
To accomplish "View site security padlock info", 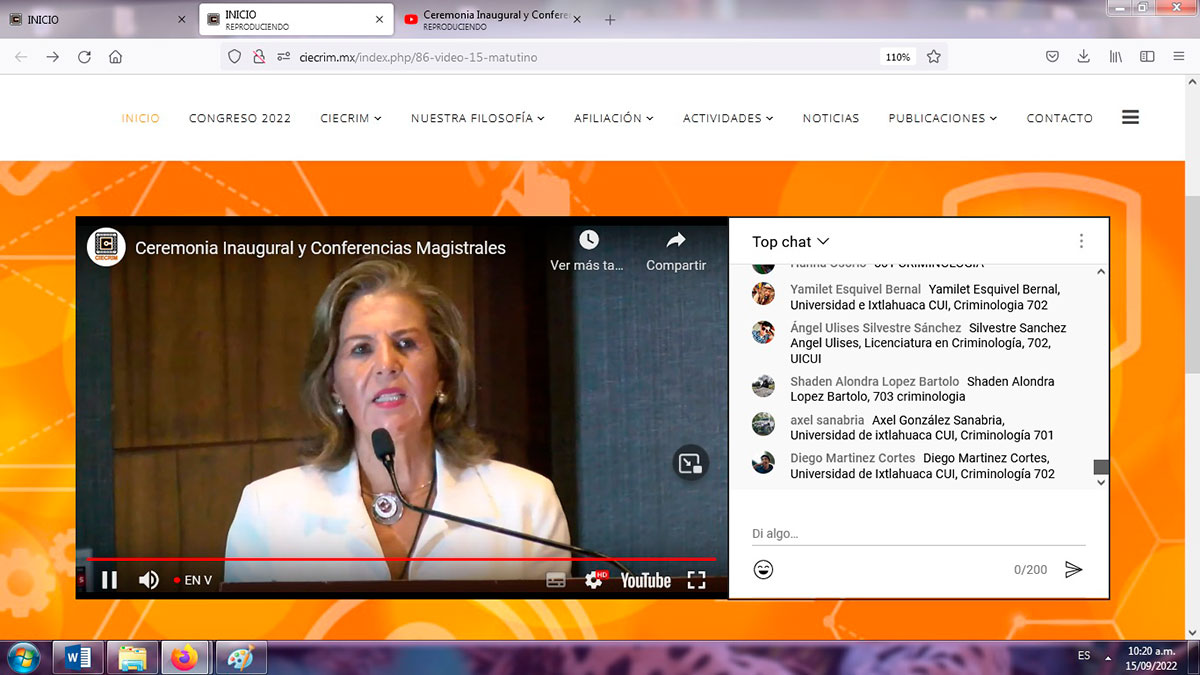I will pyautogui.click(x=259, y=57).
